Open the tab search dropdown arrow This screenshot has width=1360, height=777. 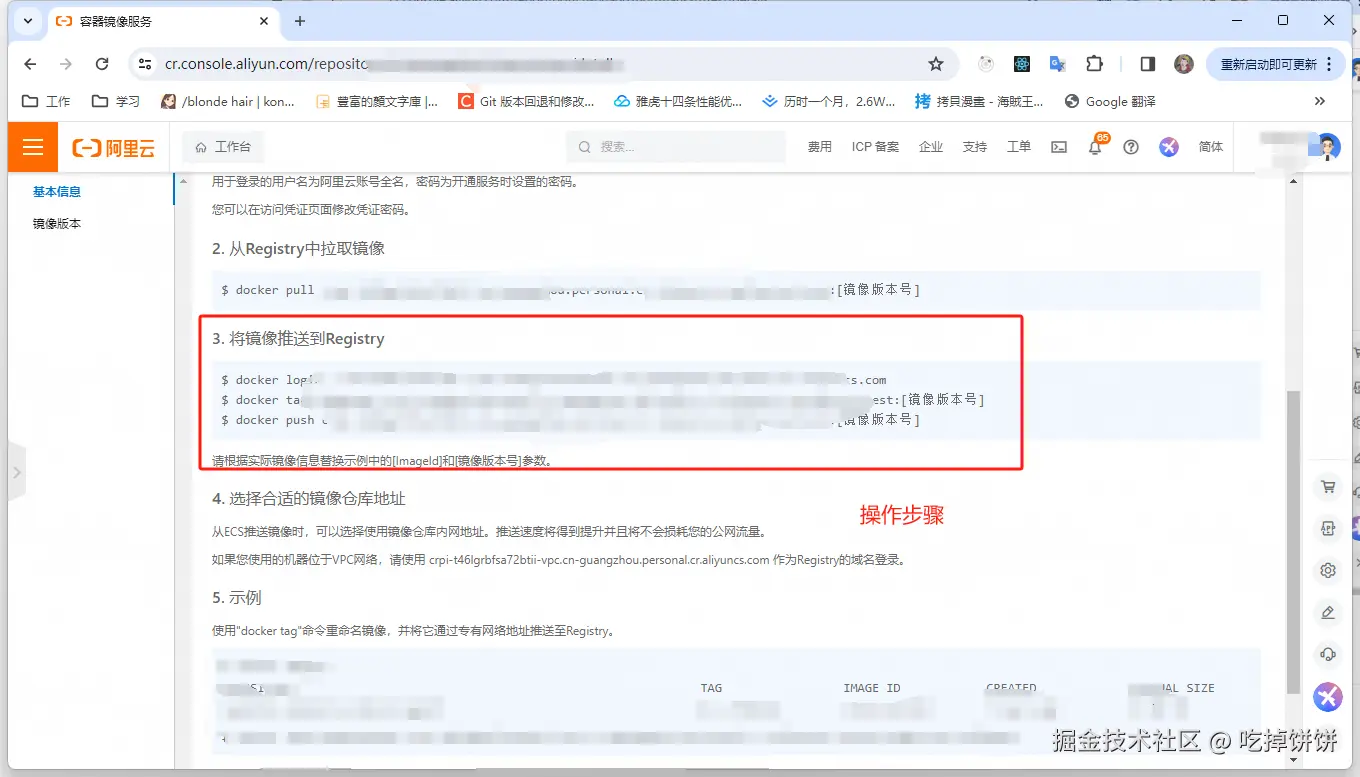27,20
